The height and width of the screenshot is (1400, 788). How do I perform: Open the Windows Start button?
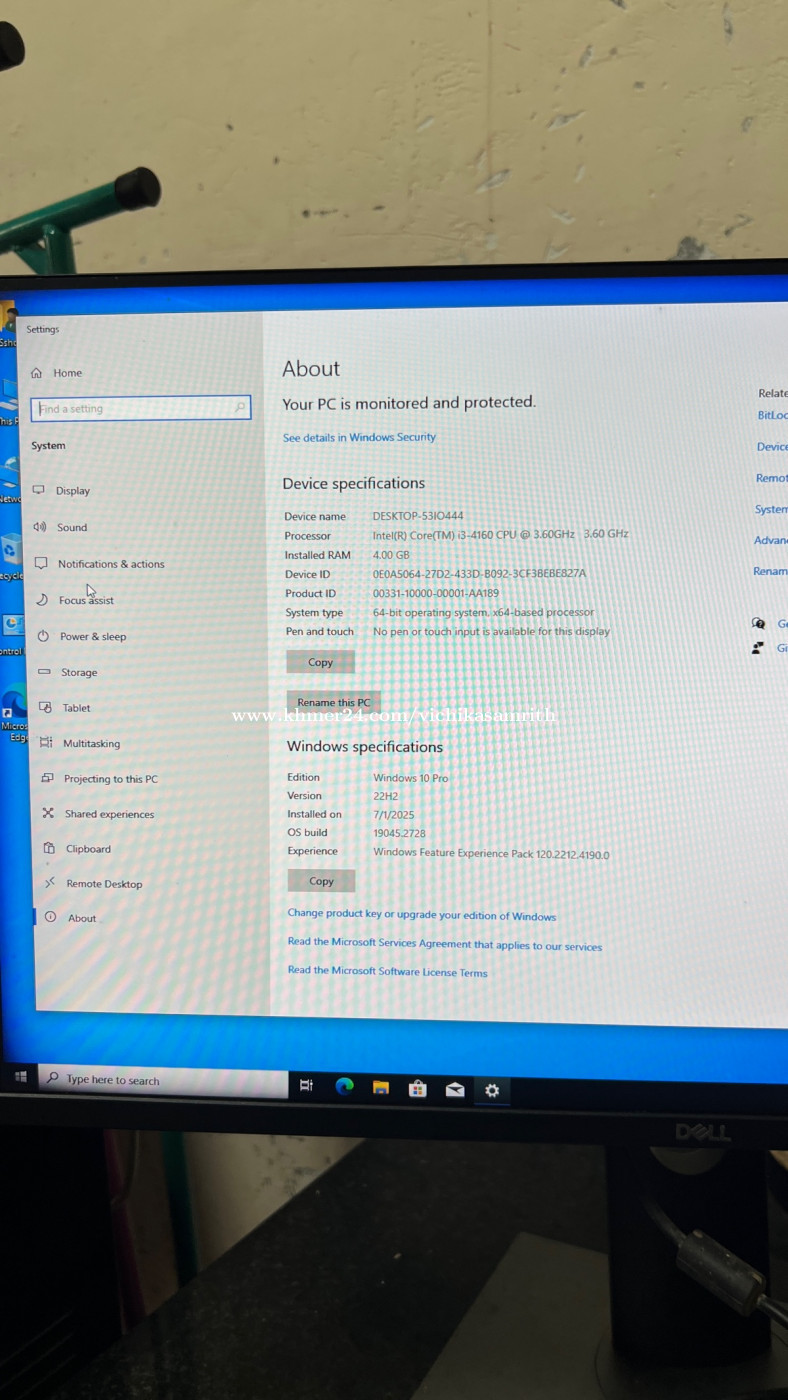click(20, 1077)
